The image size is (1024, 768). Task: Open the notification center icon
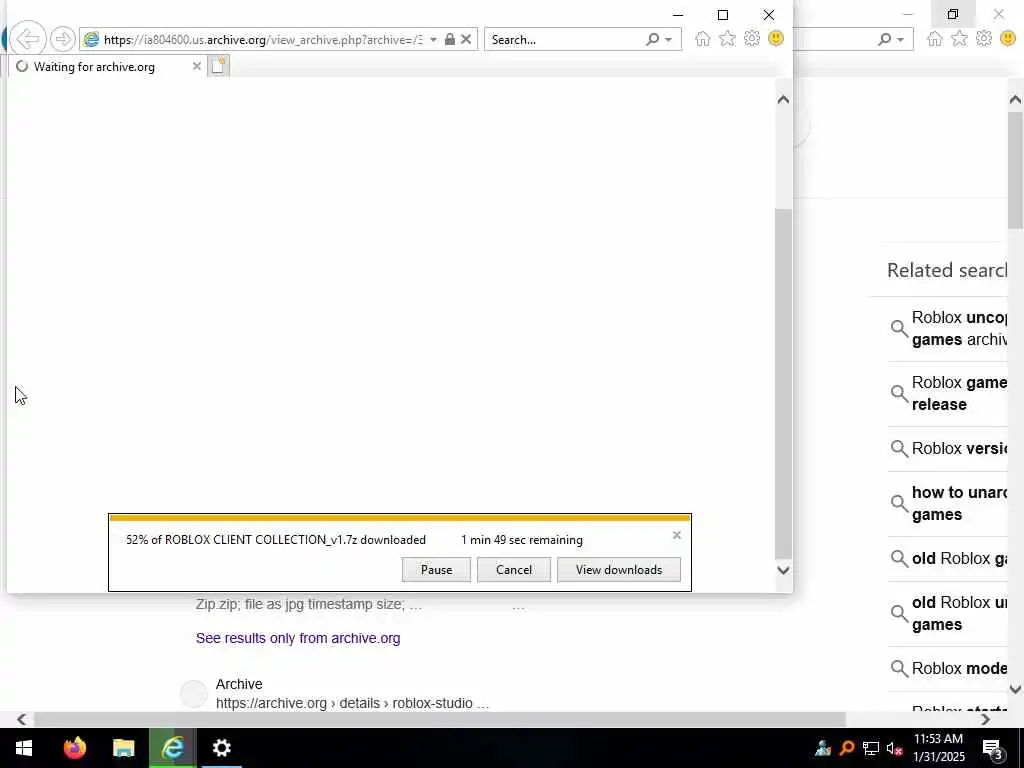click(x=993, y=749)
